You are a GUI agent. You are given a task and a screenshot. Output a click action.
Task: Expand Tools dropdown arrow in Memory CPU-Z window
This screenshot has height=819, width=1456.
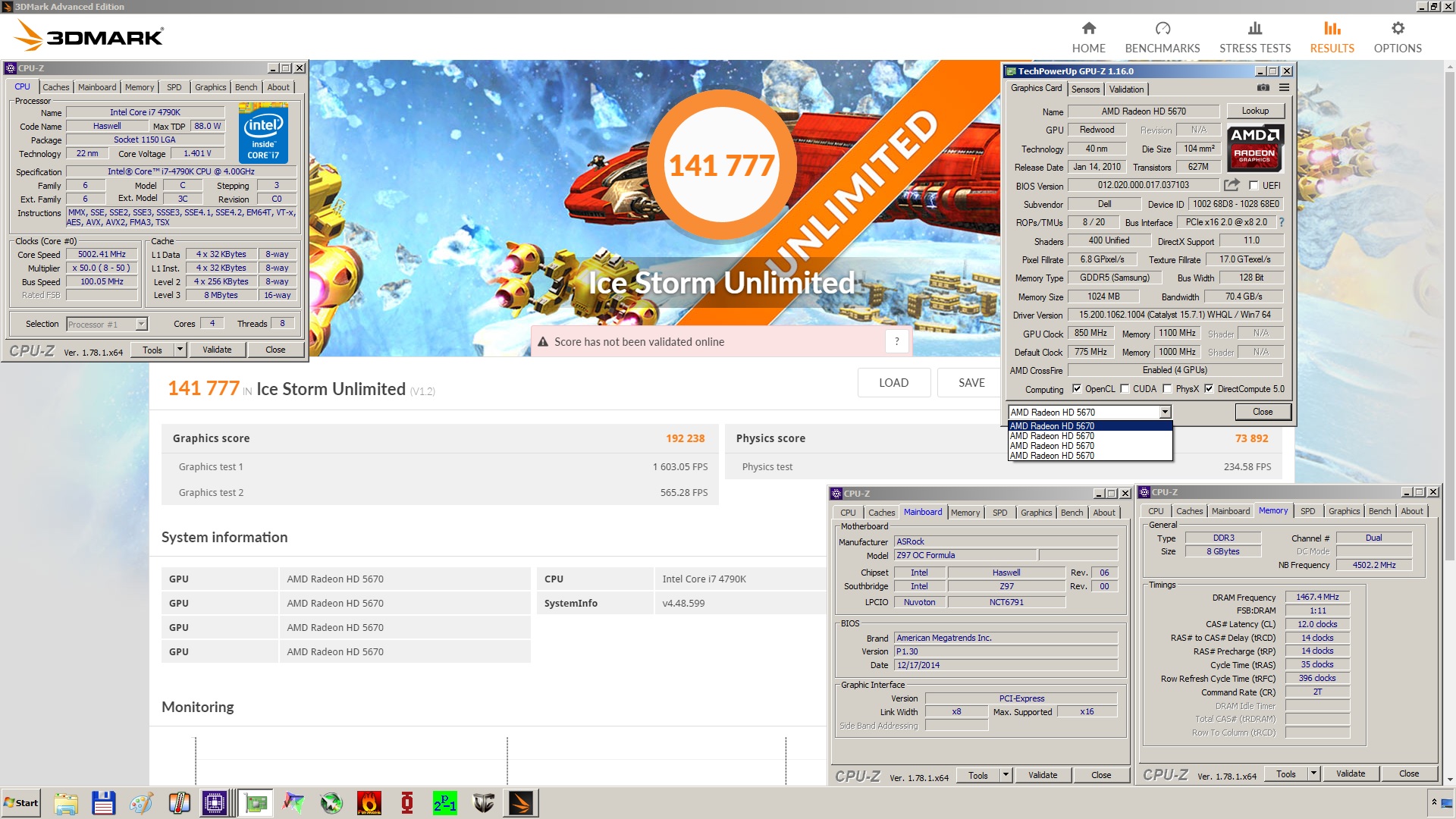(1313, 773)
